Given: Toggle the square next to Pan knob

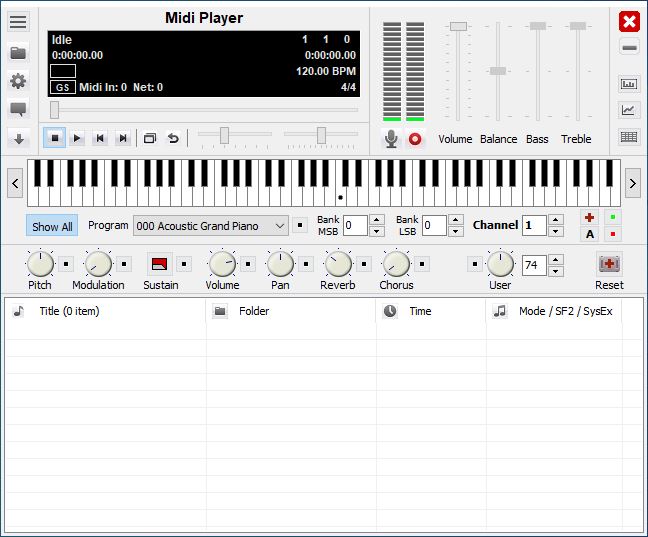Looking at the screenshot, I should coord(306,264).
